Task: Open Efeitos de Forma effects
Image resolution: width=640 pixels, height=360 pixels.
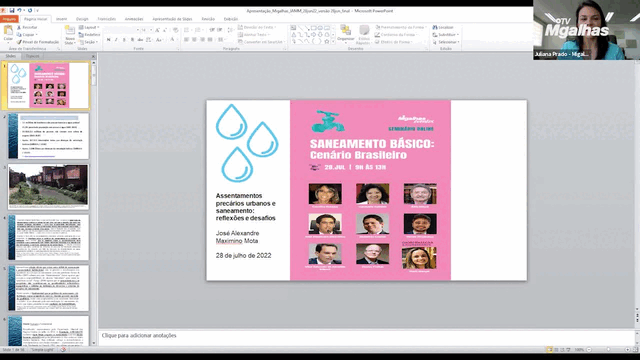Action: coord(394,42)
